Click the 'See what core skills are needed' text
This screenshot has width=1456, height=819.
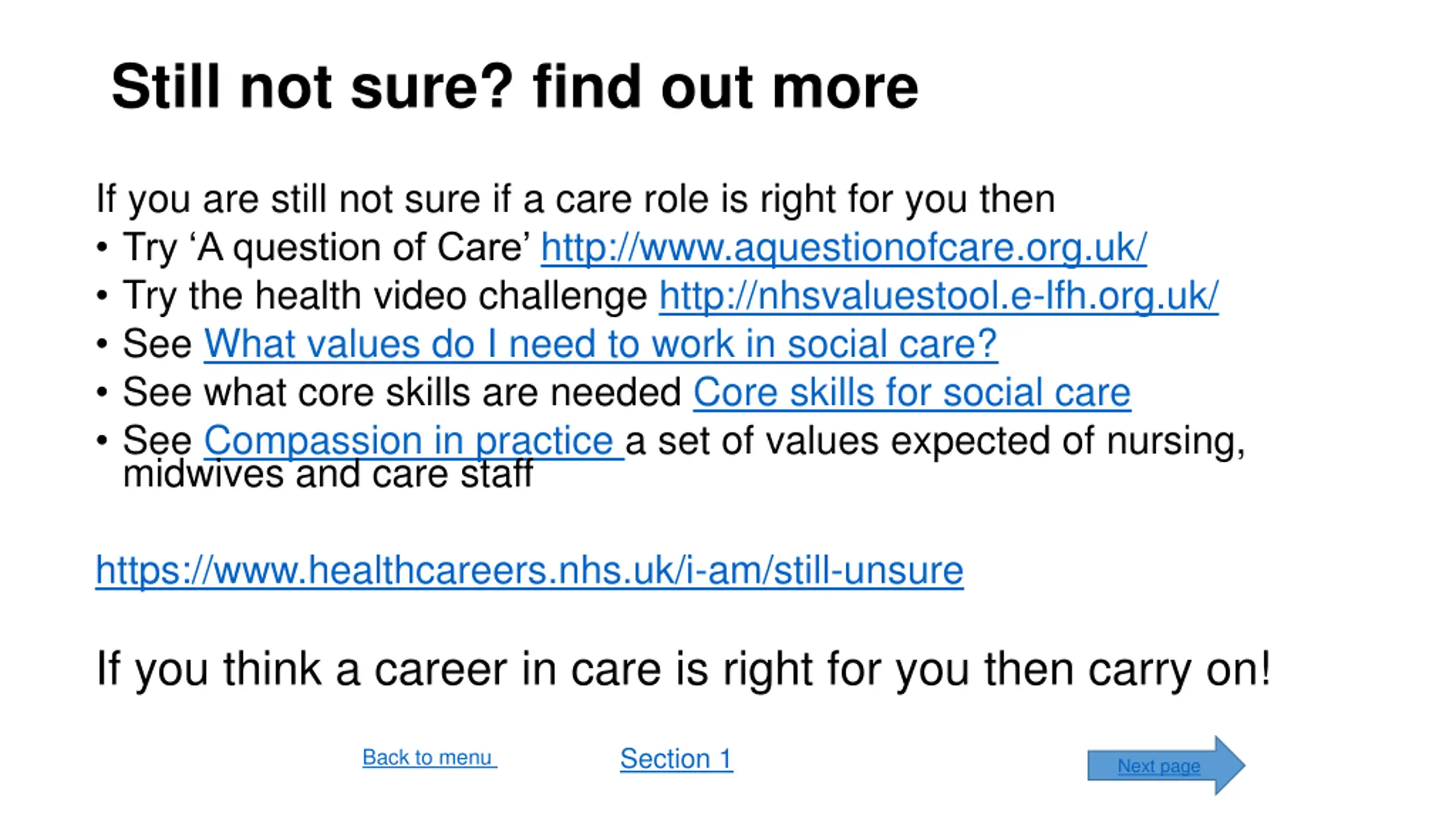402,393
